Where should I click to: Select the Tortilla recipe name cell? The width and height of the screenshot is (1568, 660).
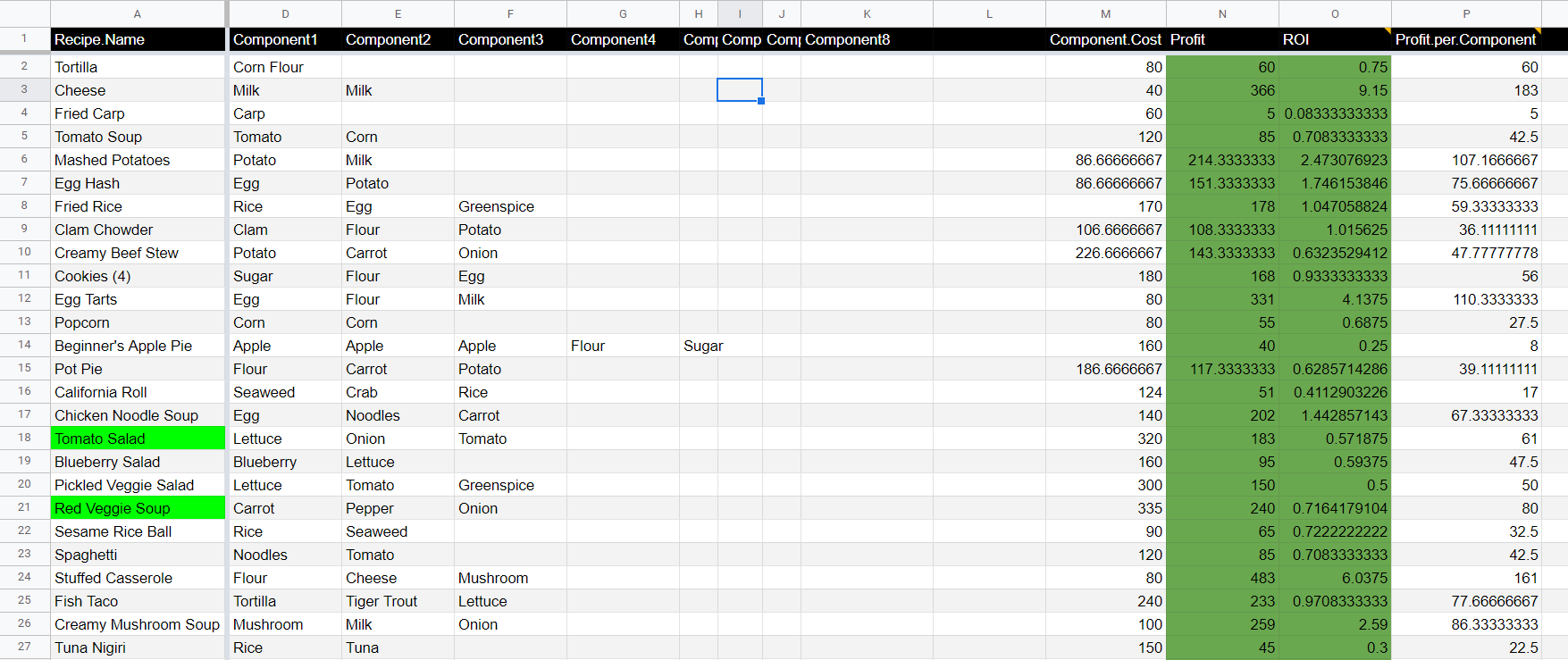(138, 67)
